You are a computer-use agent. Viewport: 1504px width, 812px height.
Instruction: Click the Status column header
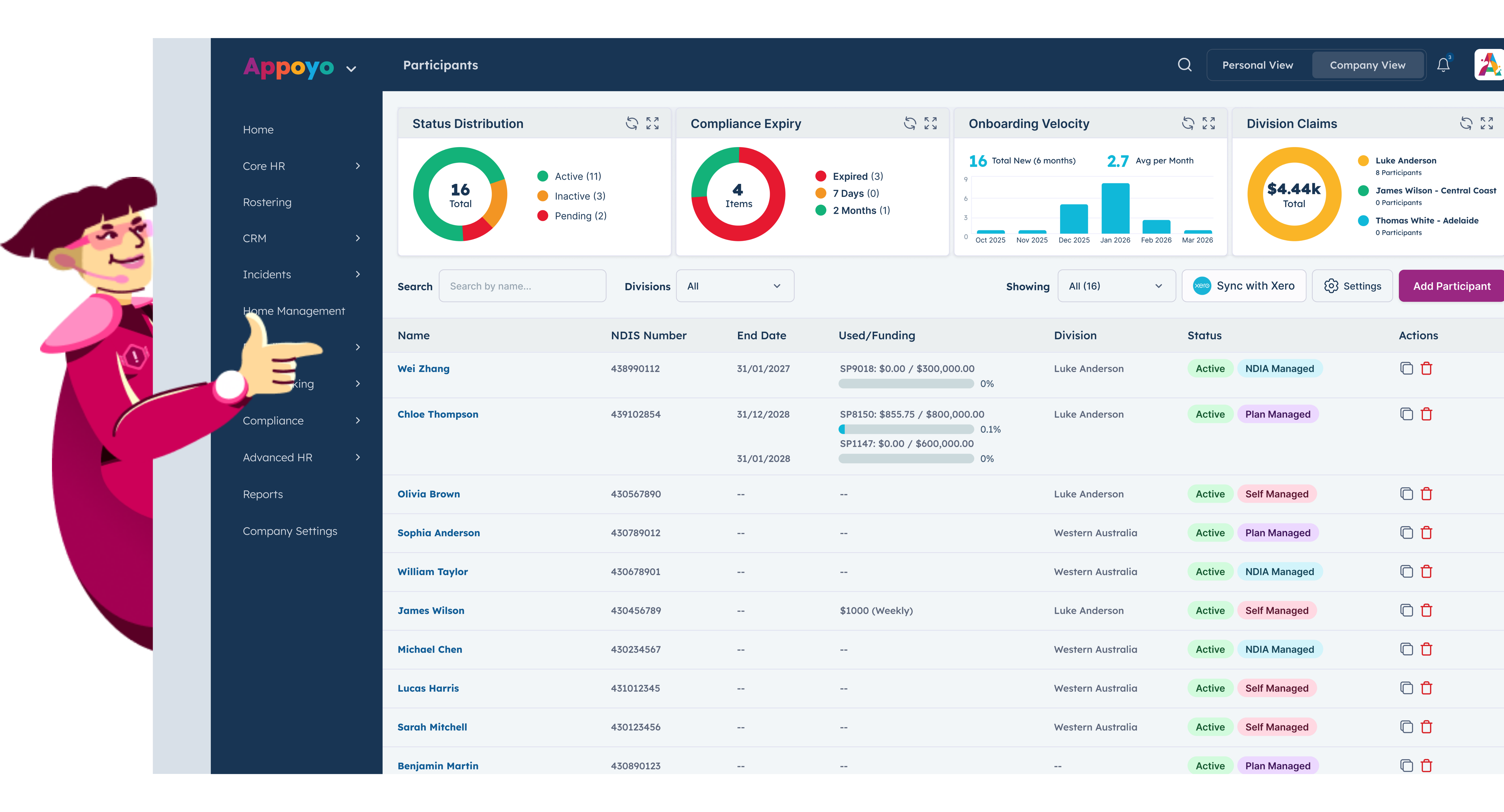coord(1204,335)
